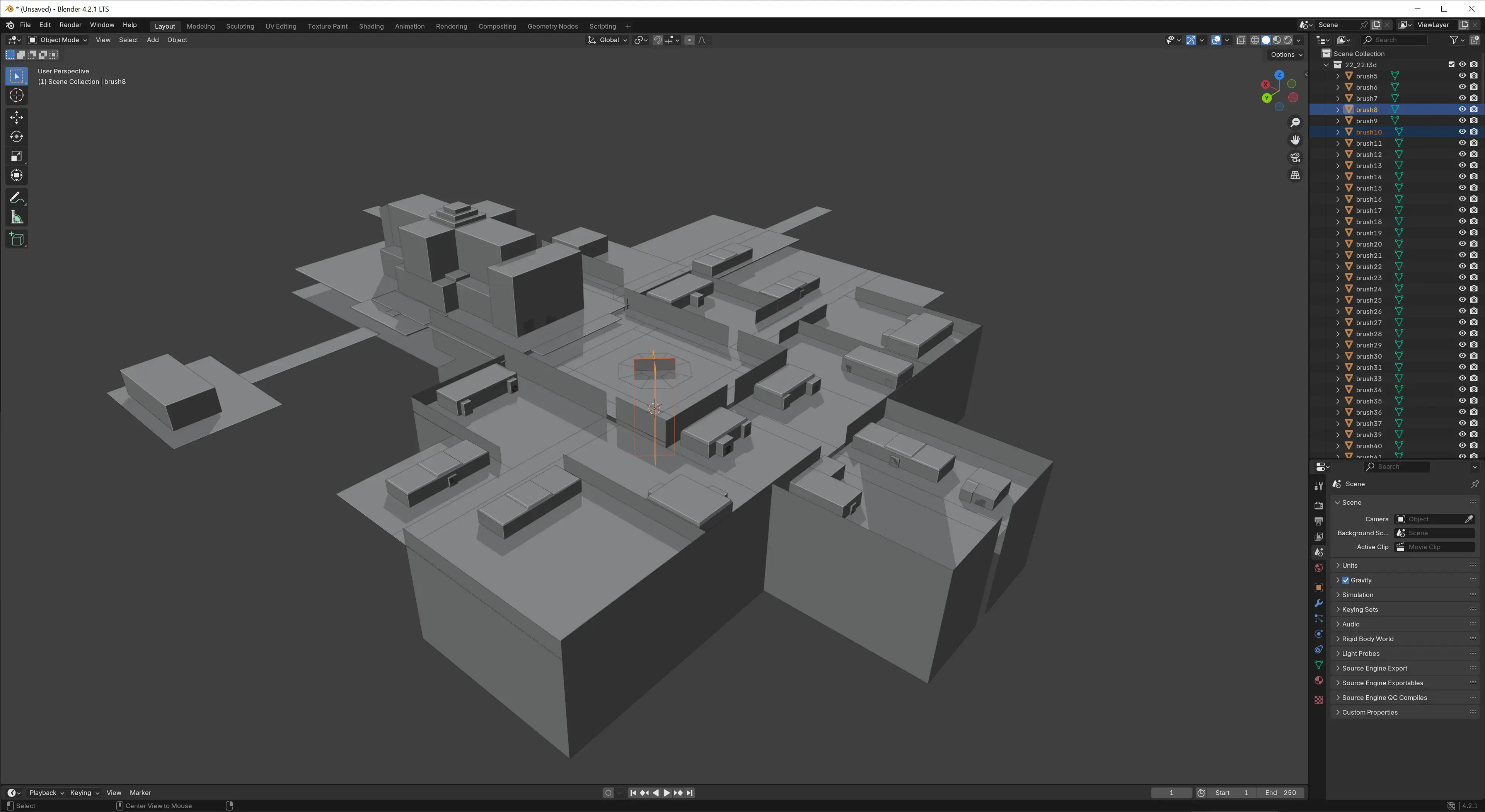Collapse the 22_22.t3d collection
1485x812 pixels.
click(x=1326, y=65)
